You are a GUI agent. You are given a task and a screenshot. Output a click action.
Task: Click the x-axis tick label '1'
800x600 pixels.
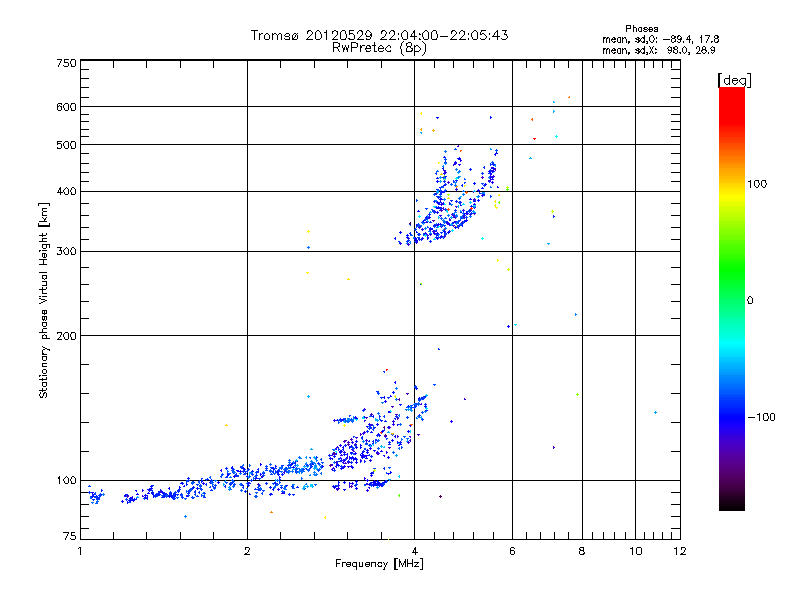80,551
